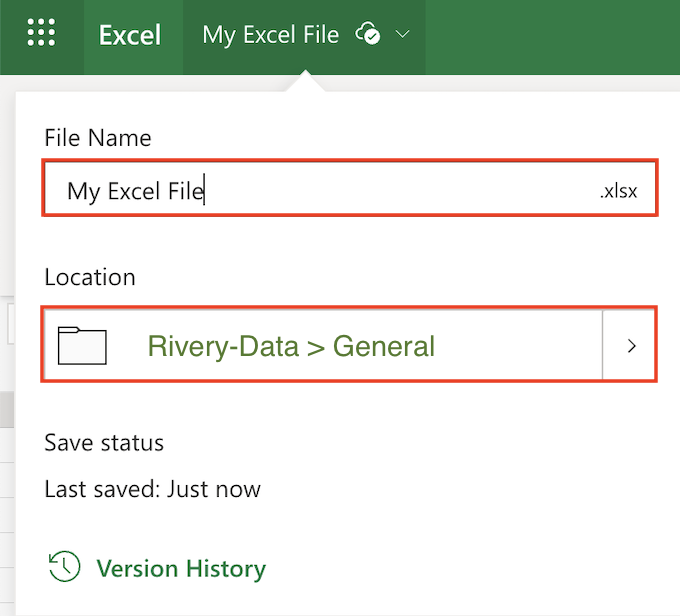Click the Last saved: Just now text
The image size is (680, 616).
click(x=153, y=489)
